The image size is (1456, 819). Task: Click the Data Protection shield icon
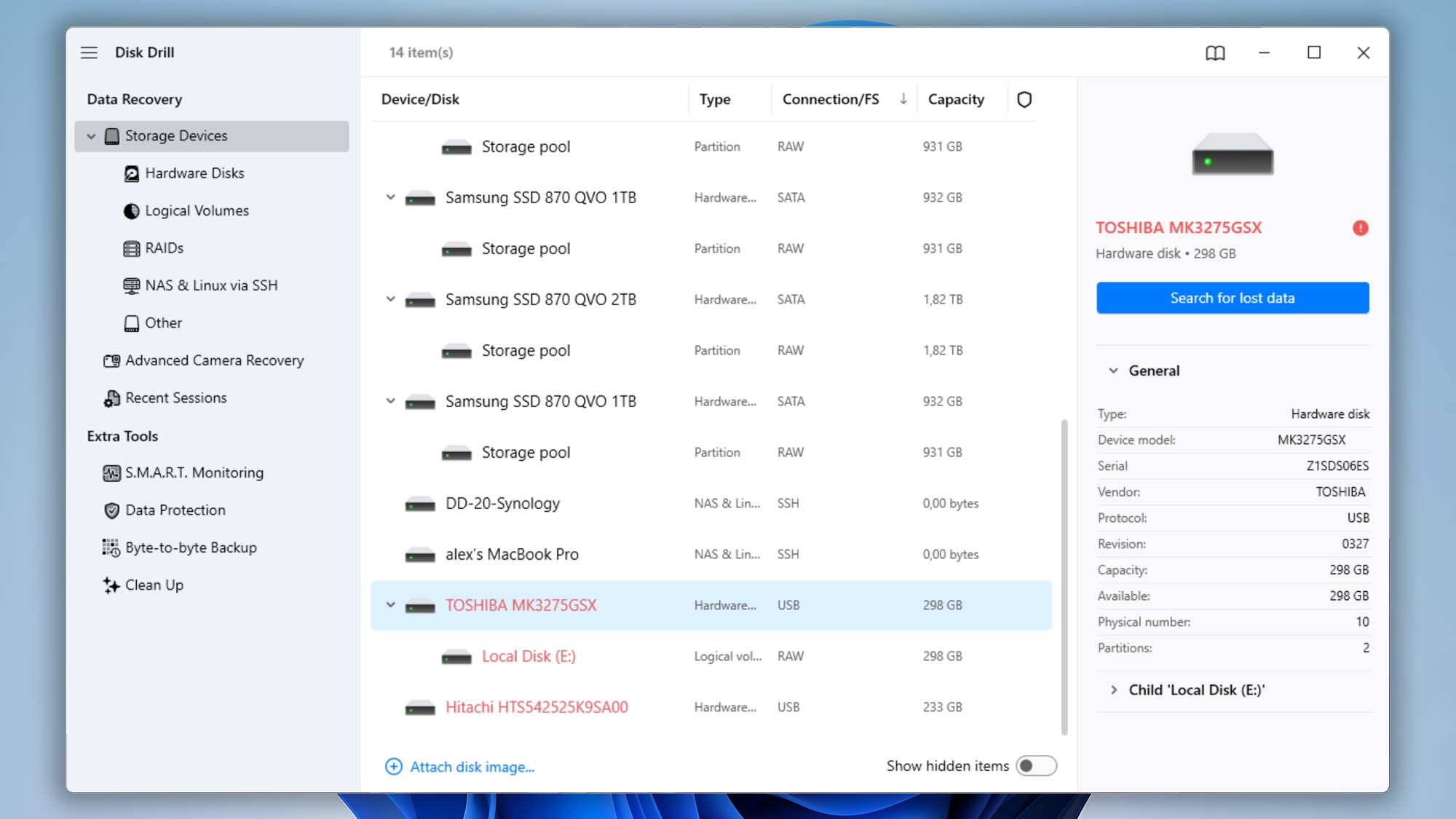tap(111, 510)
